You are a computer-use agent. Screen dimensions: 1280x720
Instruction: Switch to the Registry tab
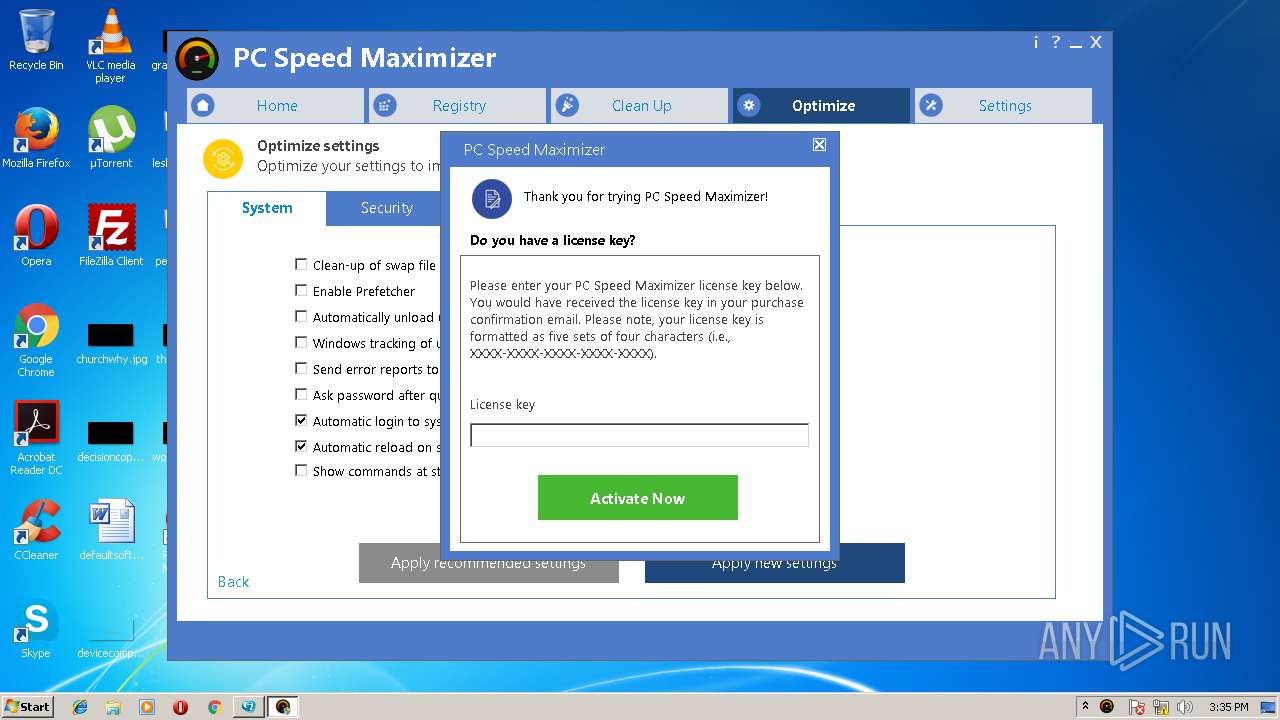point(458,105)
